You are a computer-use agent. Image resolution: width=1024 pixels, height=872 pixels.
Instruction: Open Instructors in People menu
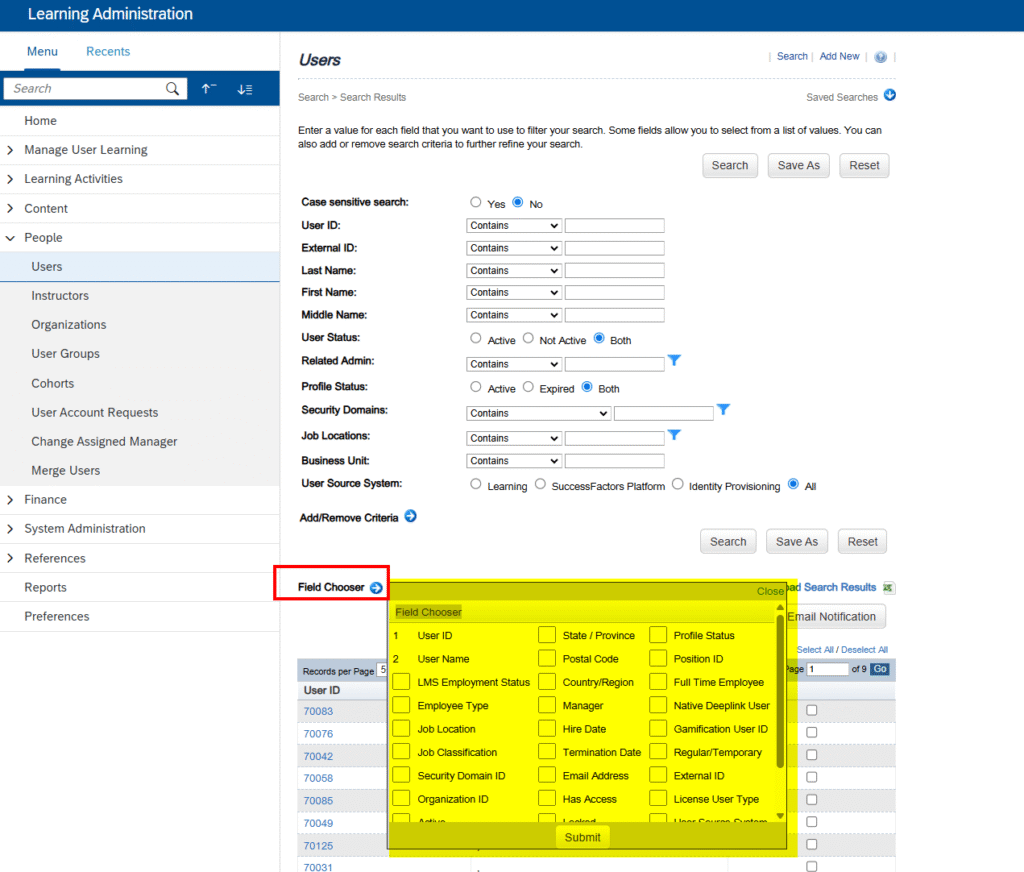(60, 296)
